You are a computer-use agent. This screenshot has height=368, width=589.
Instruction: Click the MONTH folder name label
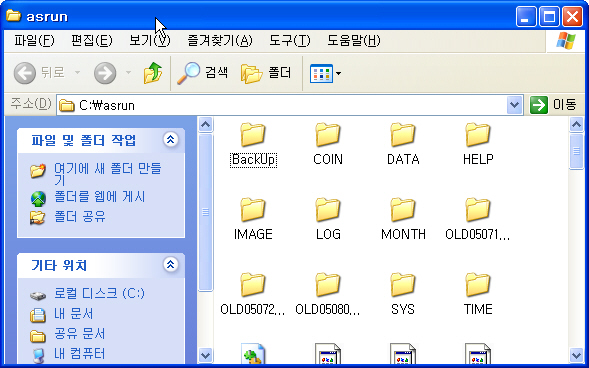click(x=403, y=234)
